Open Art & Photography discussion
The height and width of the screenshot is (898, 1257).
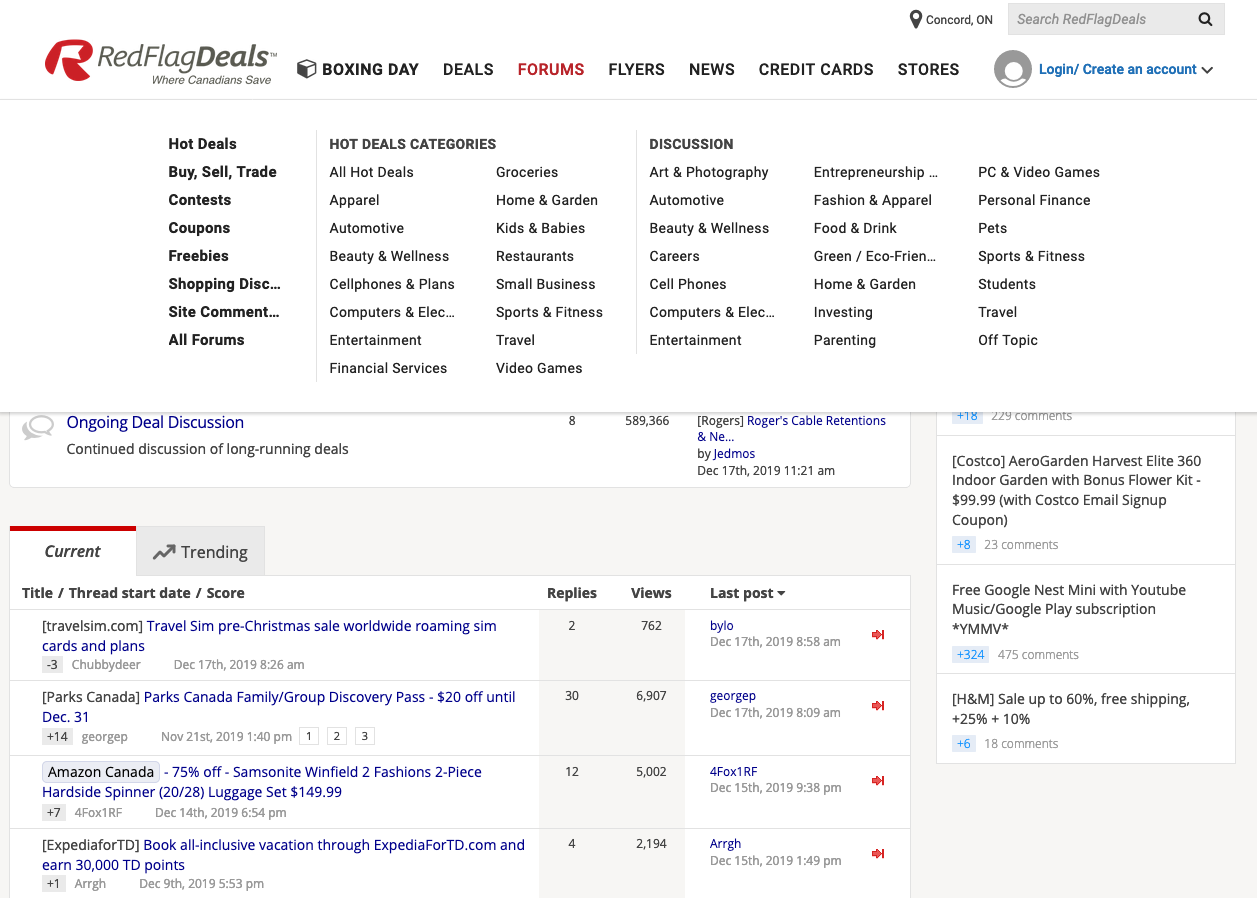click(x=709, y=172)
